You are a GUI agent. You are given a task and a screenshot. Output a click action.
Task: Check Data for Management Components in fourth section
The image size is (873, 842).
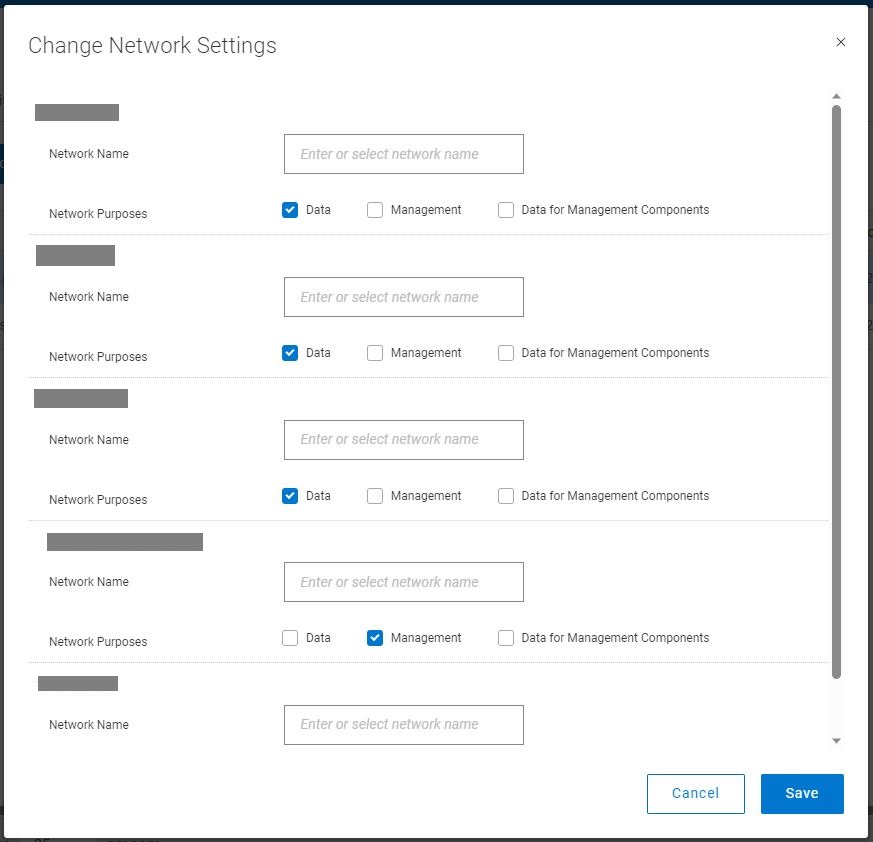pos(505,638)
